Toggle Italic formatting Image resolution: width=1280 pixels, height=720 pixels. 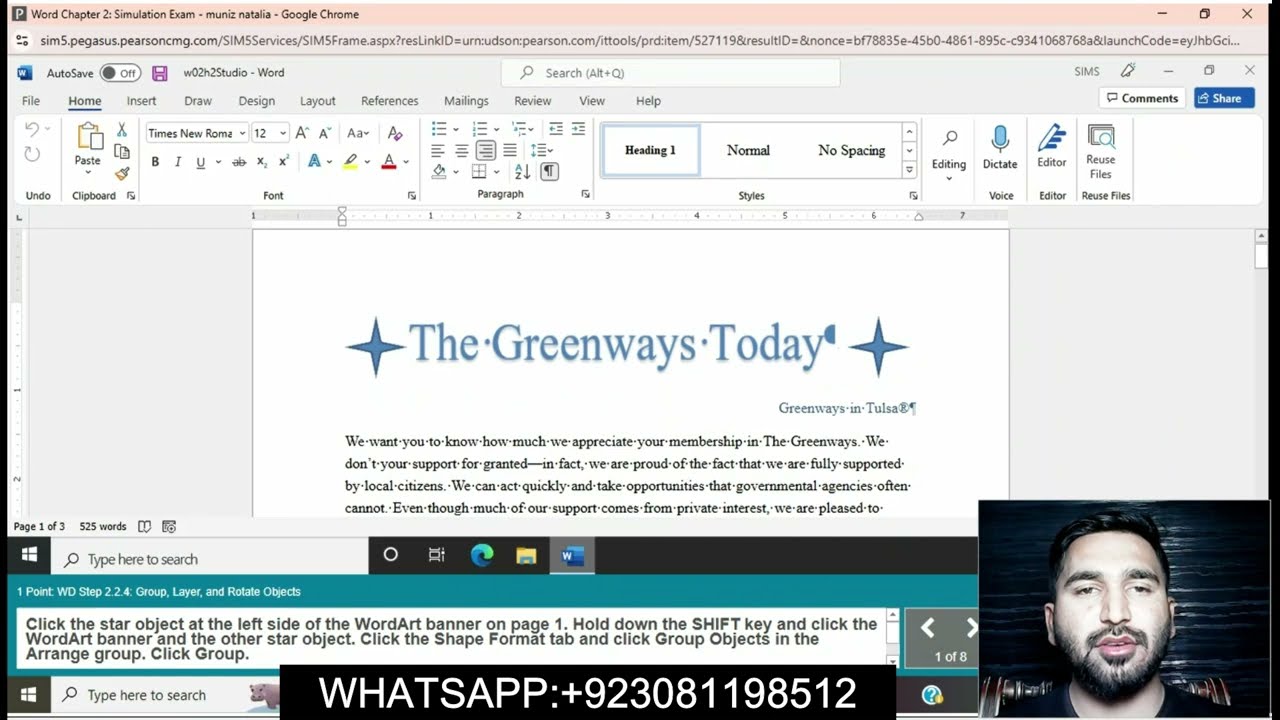(x=178, y=162)
